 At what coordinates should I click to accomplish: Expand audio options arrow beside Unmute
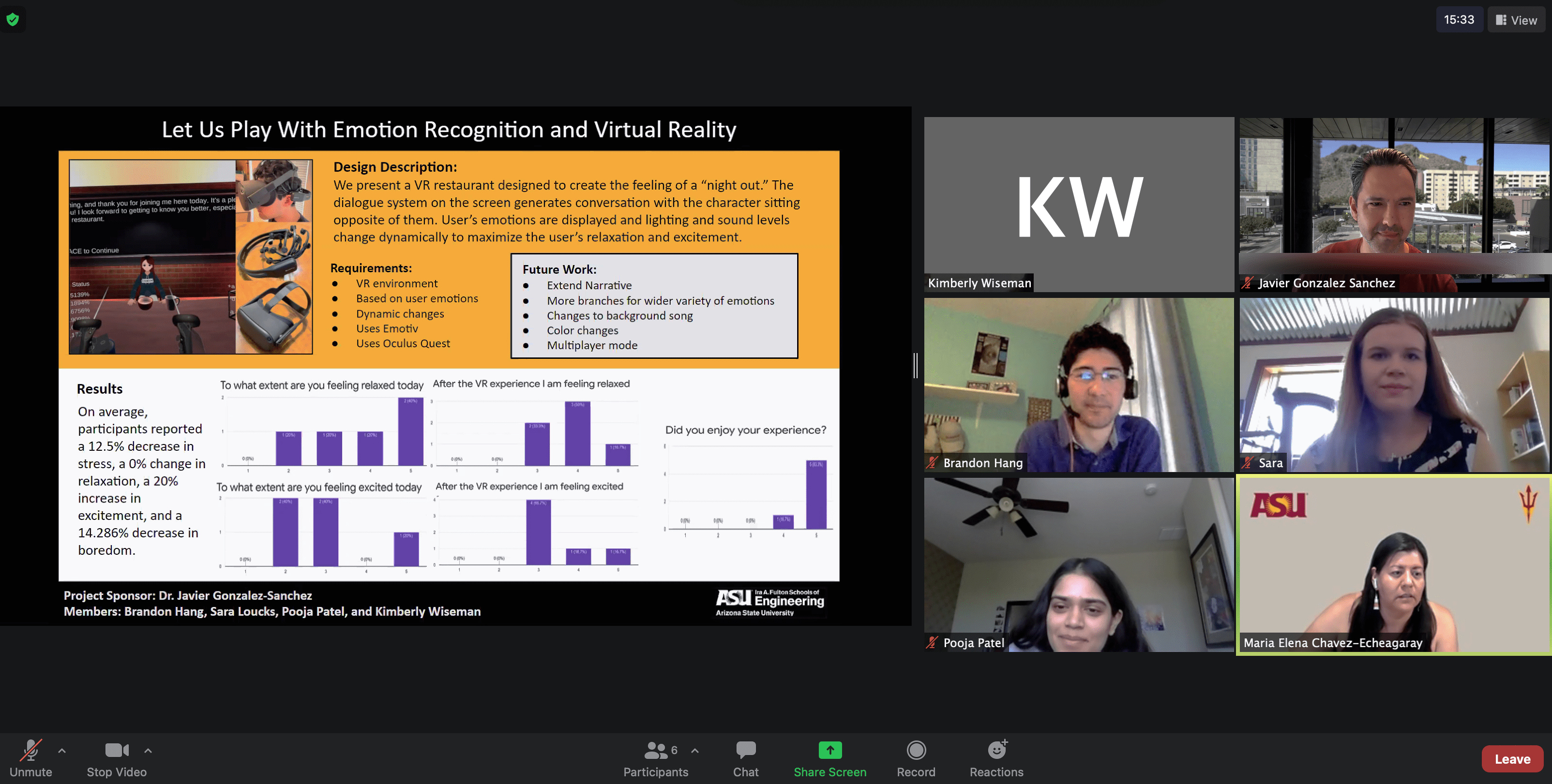click(62, 750)
